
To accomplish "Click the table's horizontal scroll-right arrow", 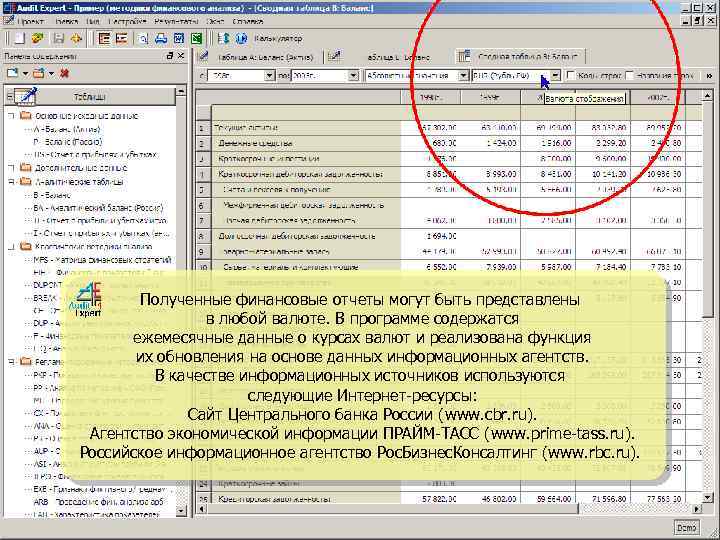I will pos(697,509).
